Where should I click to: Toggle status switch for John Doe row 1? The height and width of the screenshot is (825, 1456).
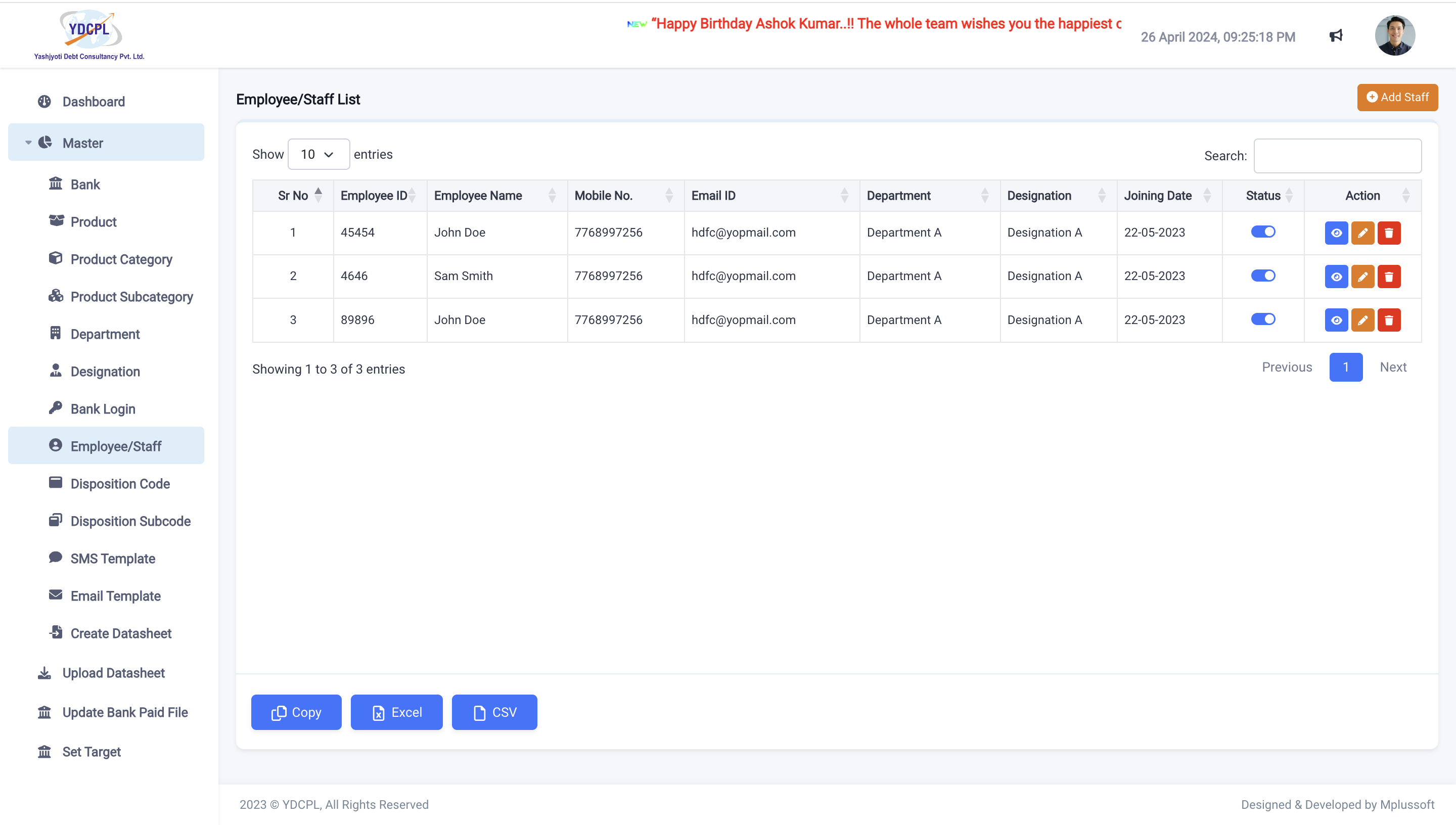click(x=1263, y=232)
